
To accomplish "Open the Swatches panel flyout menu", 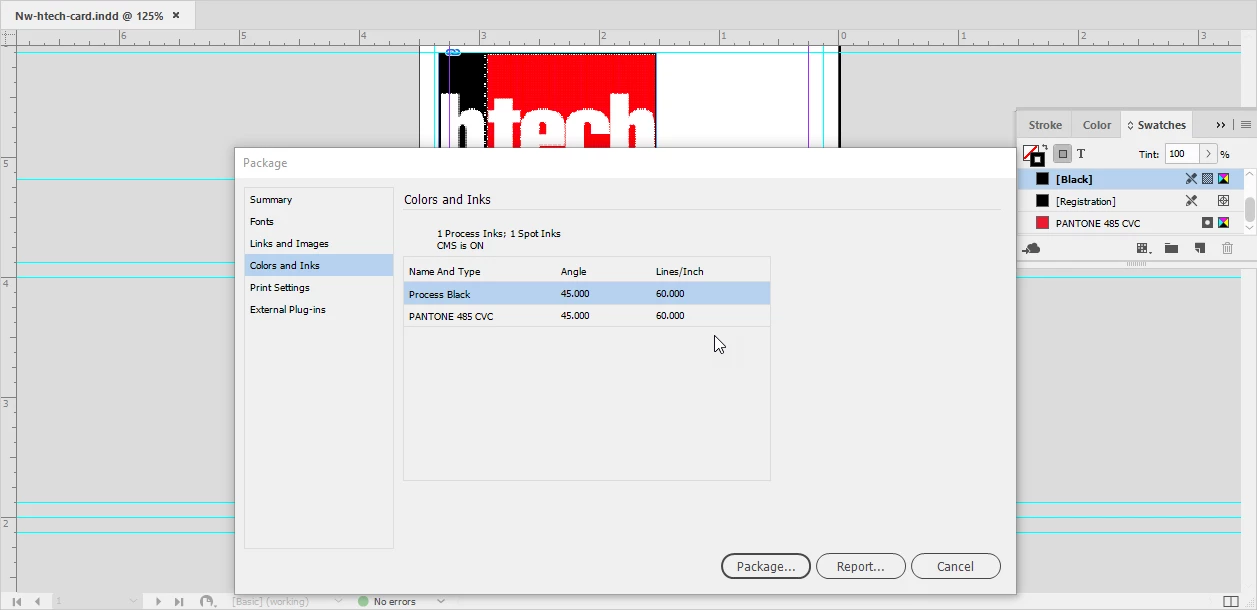I will 1245,125.
